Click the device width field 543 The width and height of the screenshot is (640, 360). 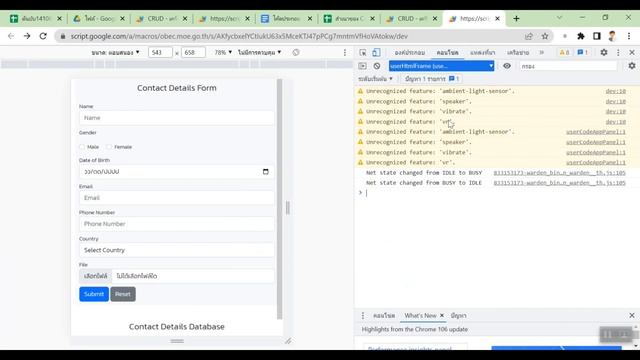pos(160,52)
